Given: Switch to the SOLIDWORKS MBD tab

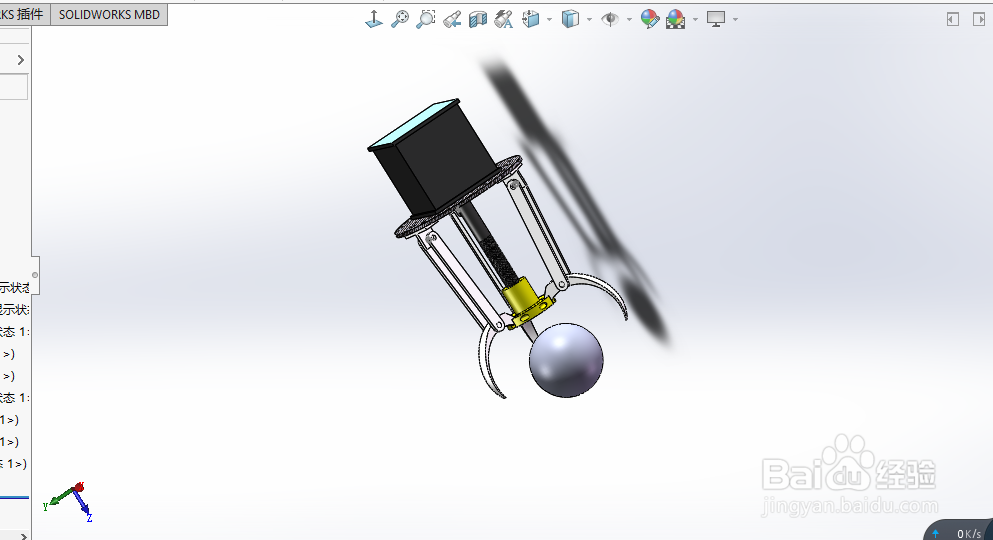Looking at the screenshot, I should pyautogui.click(x=109, y=15).
